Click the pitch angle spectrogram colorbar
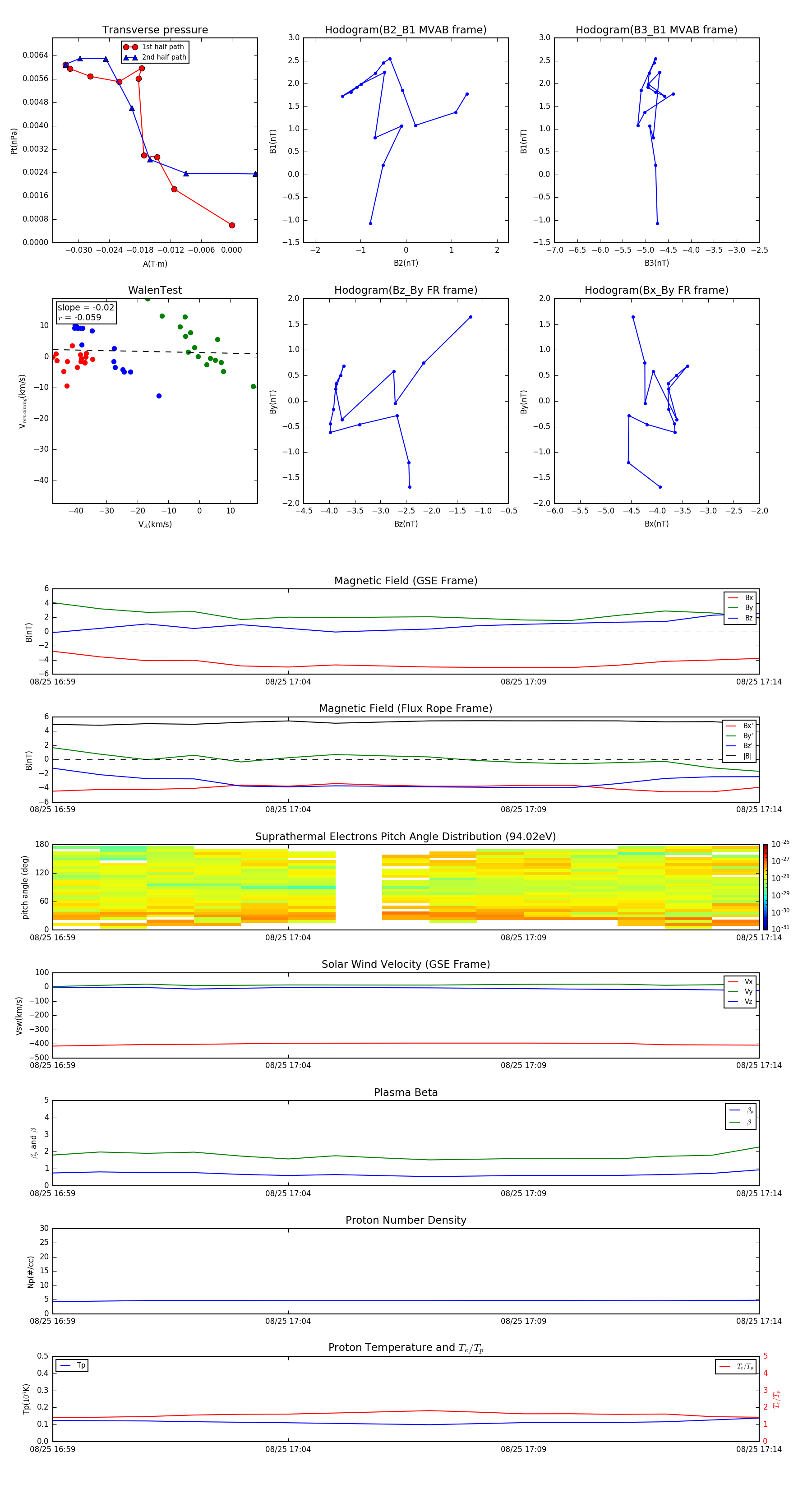812x1489 pixels. click(x=765, y=887)
